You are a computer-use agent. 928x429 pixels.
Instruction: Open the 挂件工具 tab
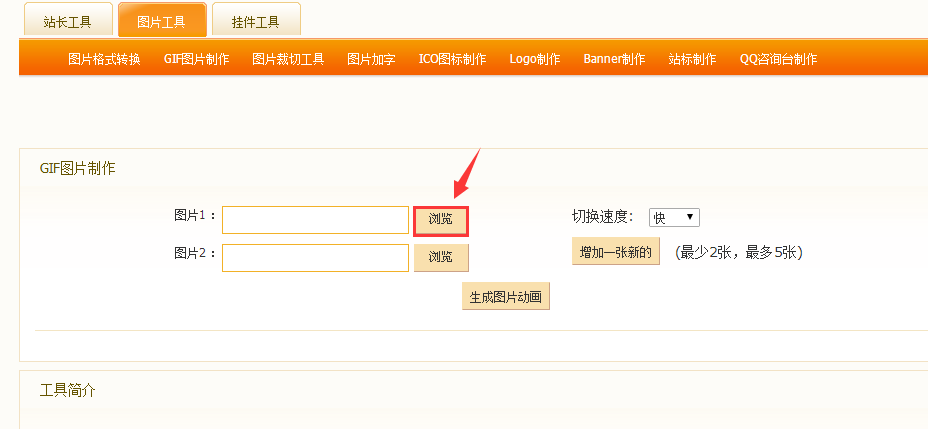click(256, 20)
